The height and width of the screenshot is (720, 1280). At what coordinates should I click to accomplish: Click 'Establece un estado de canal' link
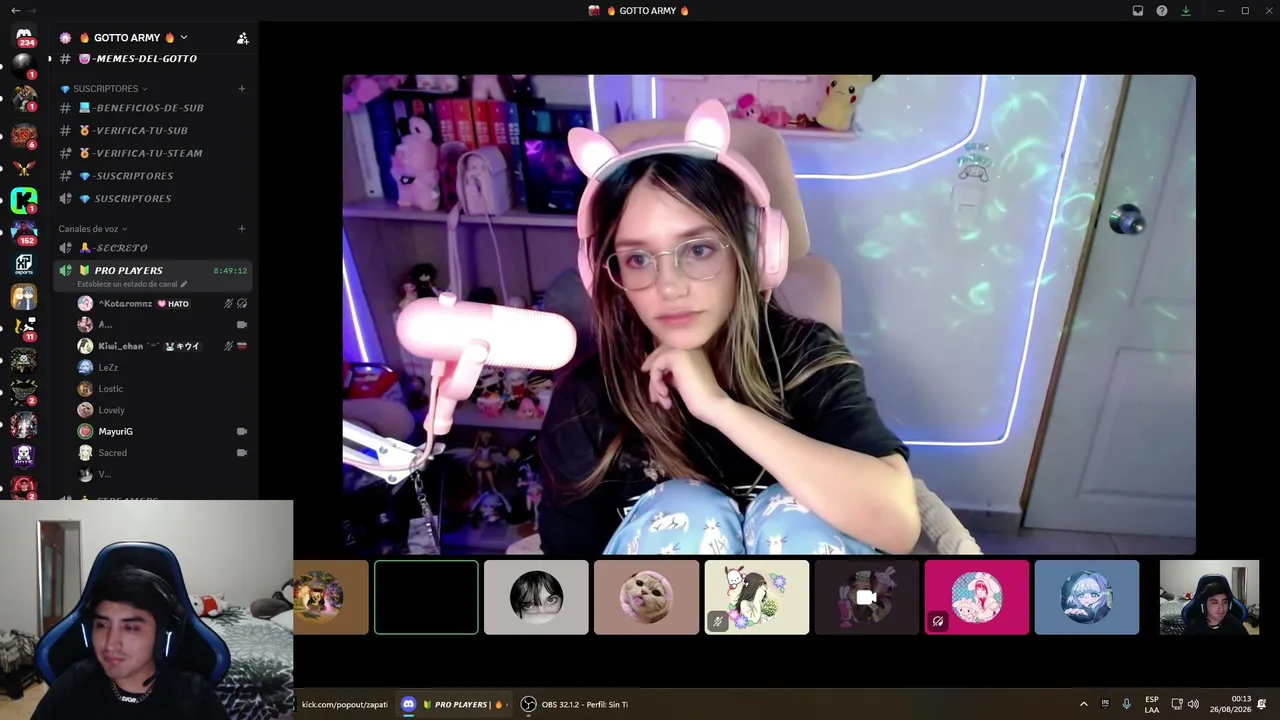[x=127, y=284]
